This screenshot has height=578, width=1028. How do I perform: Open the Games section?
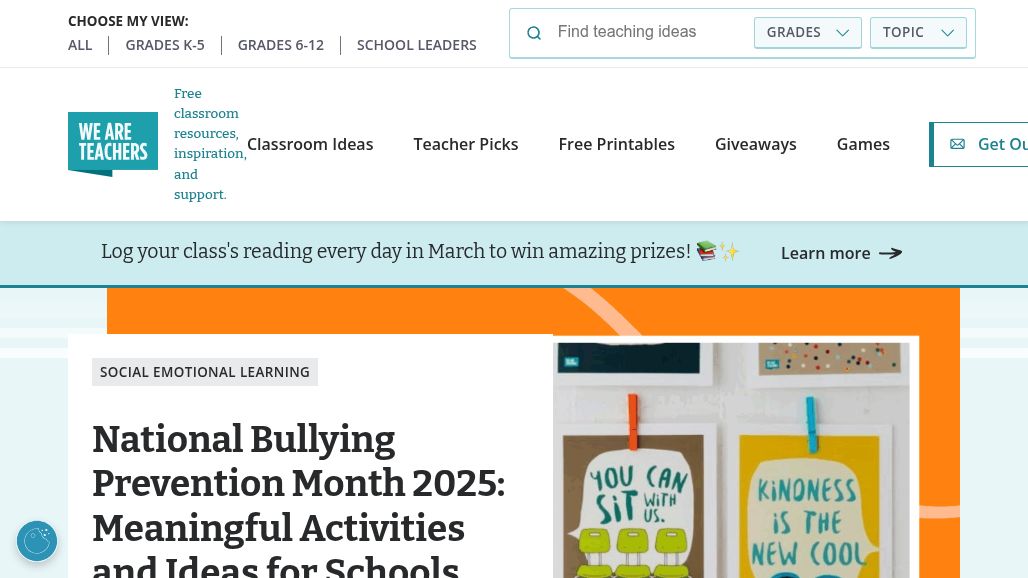pyautogui.click(x=863, y=144)
